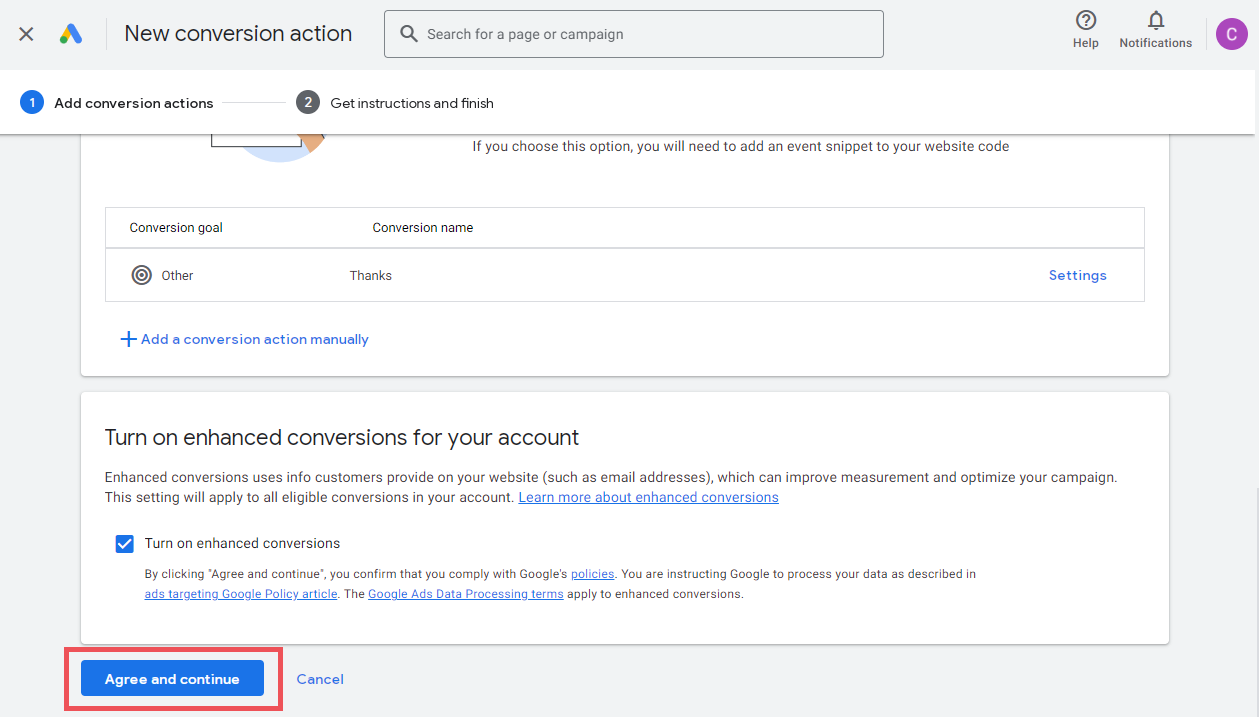Open the purple account avatar C
The height and width of the screenshot is (717, 1259).
tap(1231, 34)
